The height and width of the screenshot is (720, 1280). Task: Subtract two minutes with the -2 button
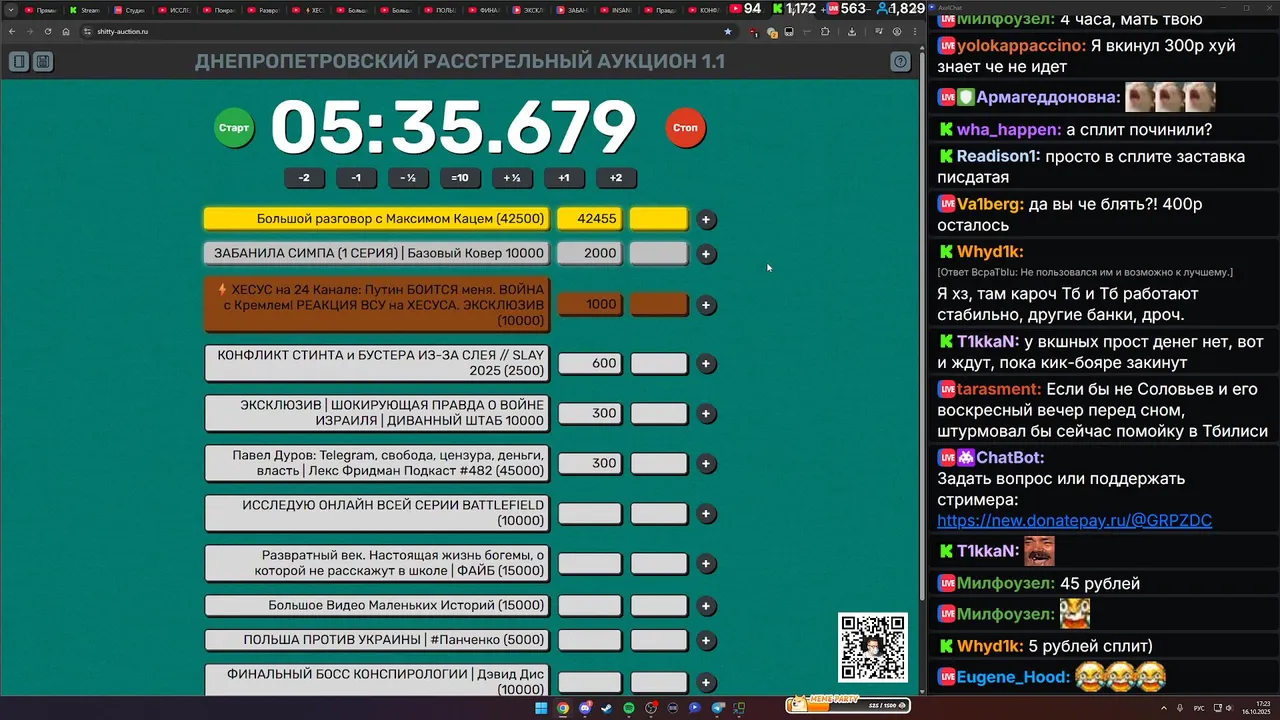coord(304,178)
